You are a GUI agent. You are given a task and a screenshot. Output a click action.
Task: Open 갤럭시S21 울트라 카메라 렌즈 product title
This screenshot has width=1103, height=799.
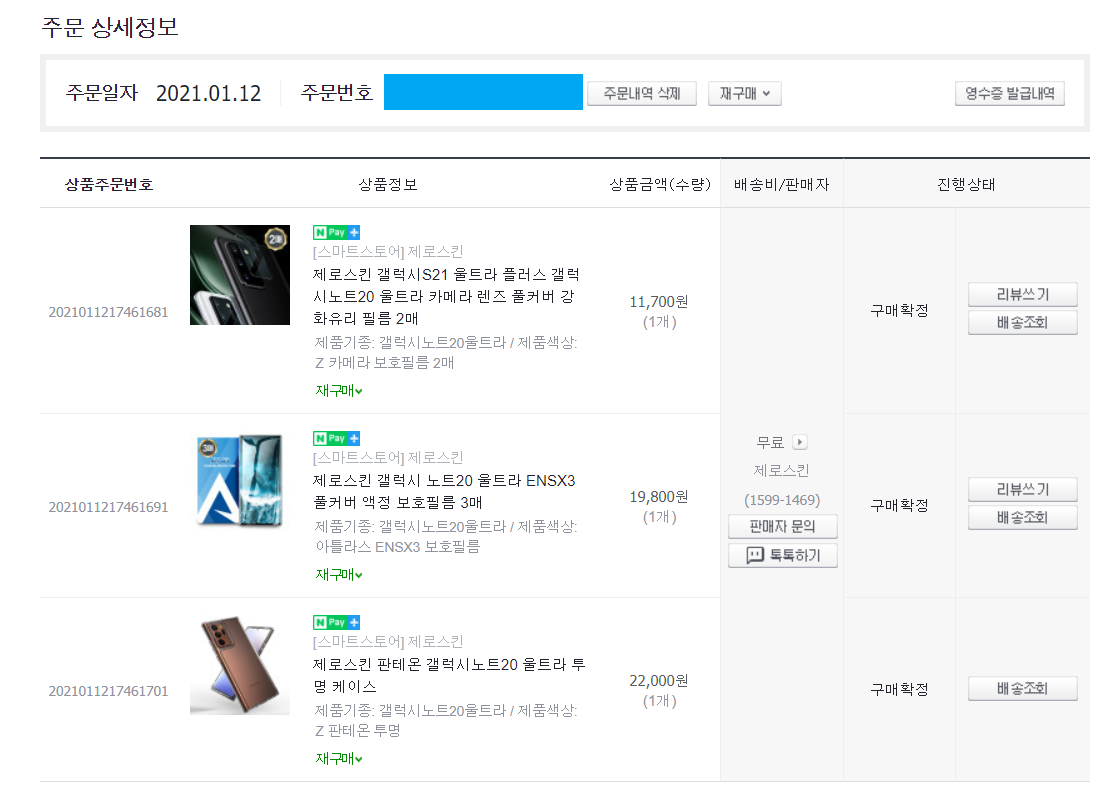[446, 296]
